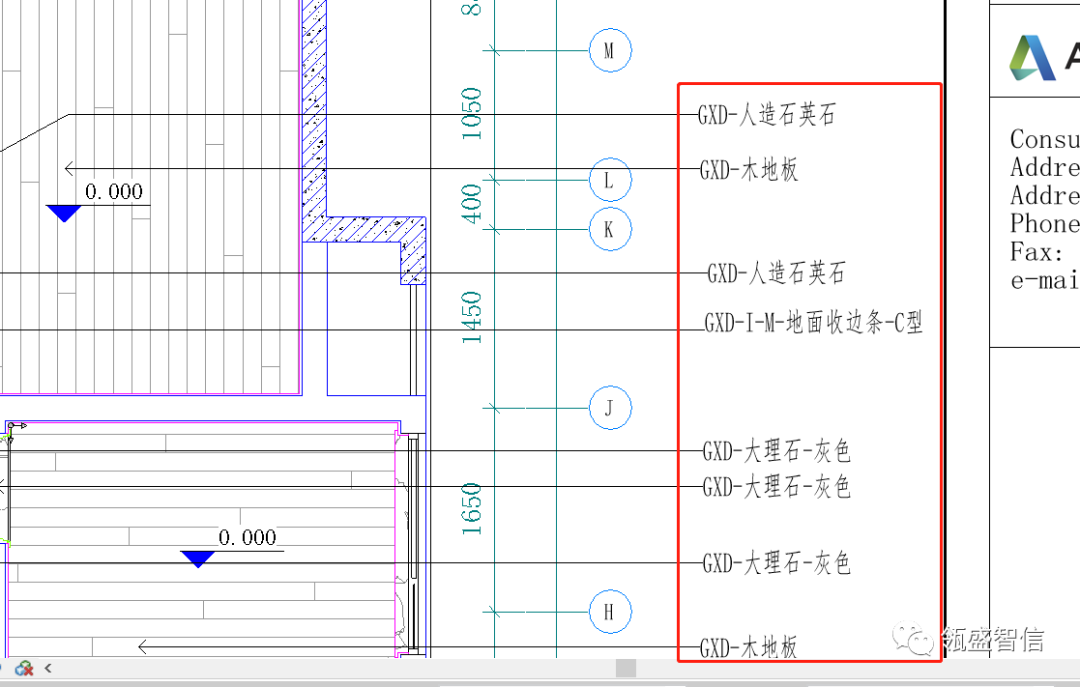Select GXD-大理石-灰色 label just below grid J

click(776, 452)
